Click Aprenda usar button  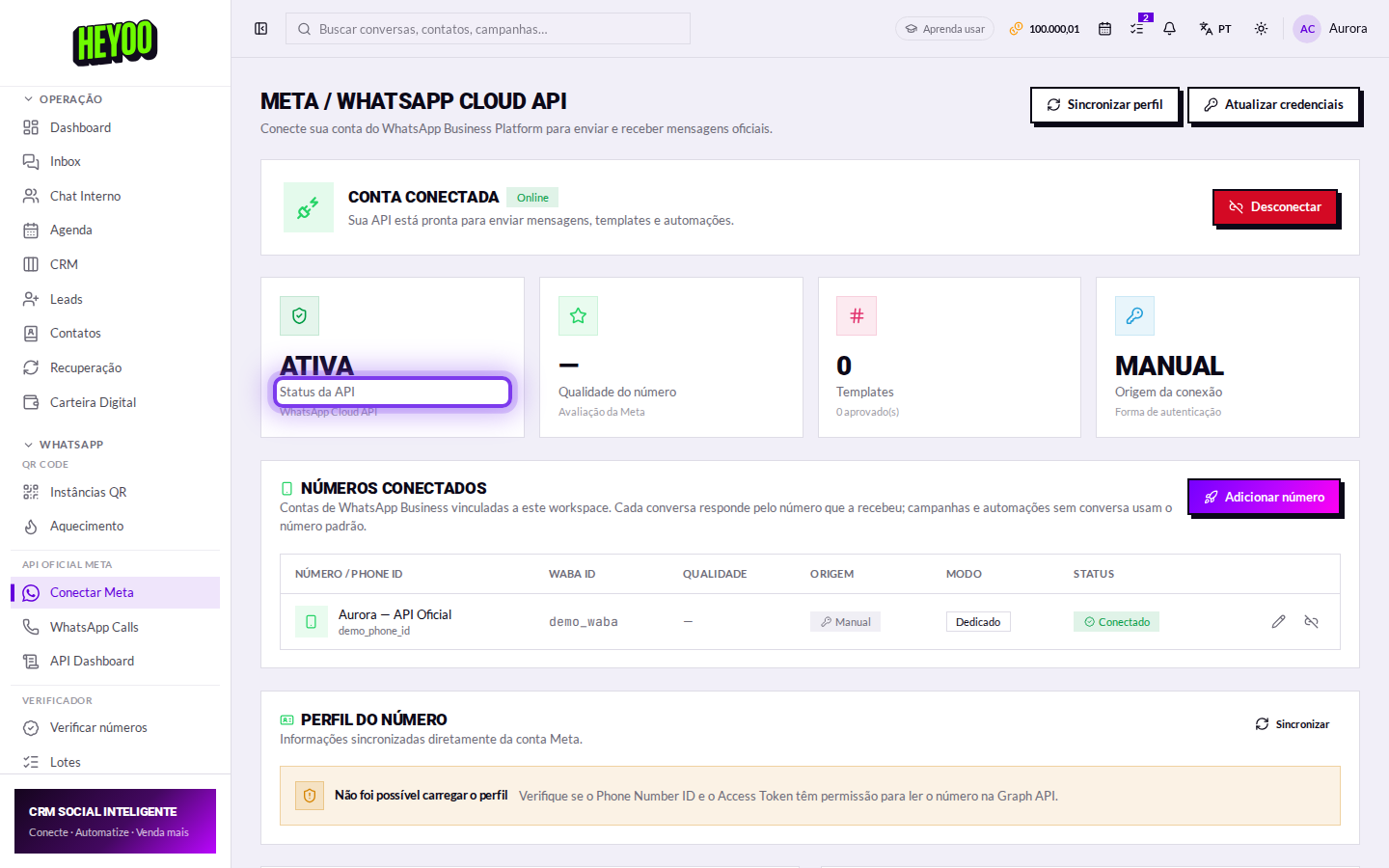click(945, 29)
